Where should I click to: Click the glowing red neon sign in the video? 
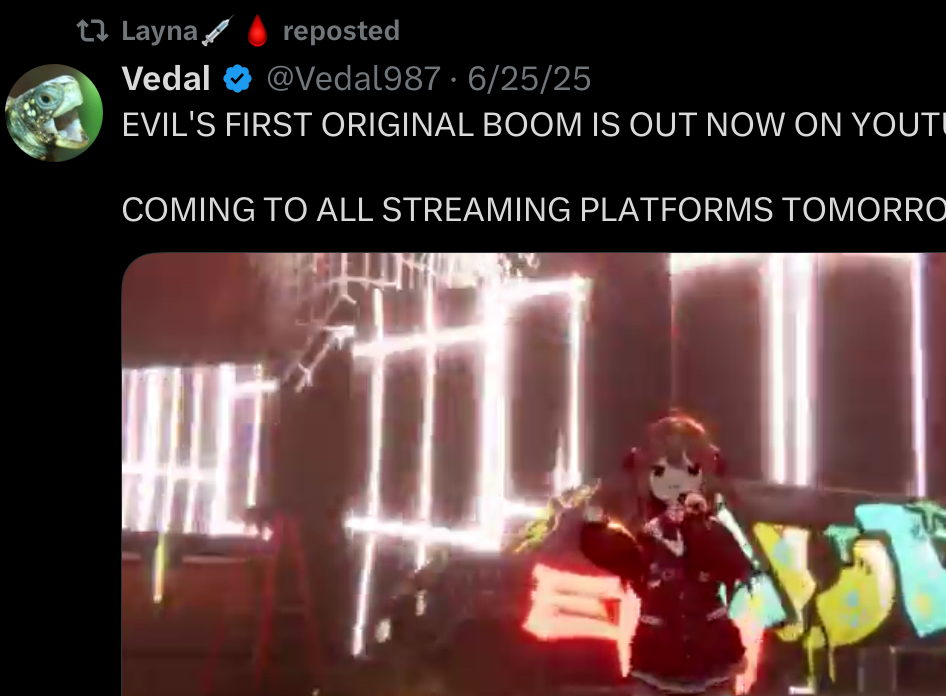click(573, 600)
